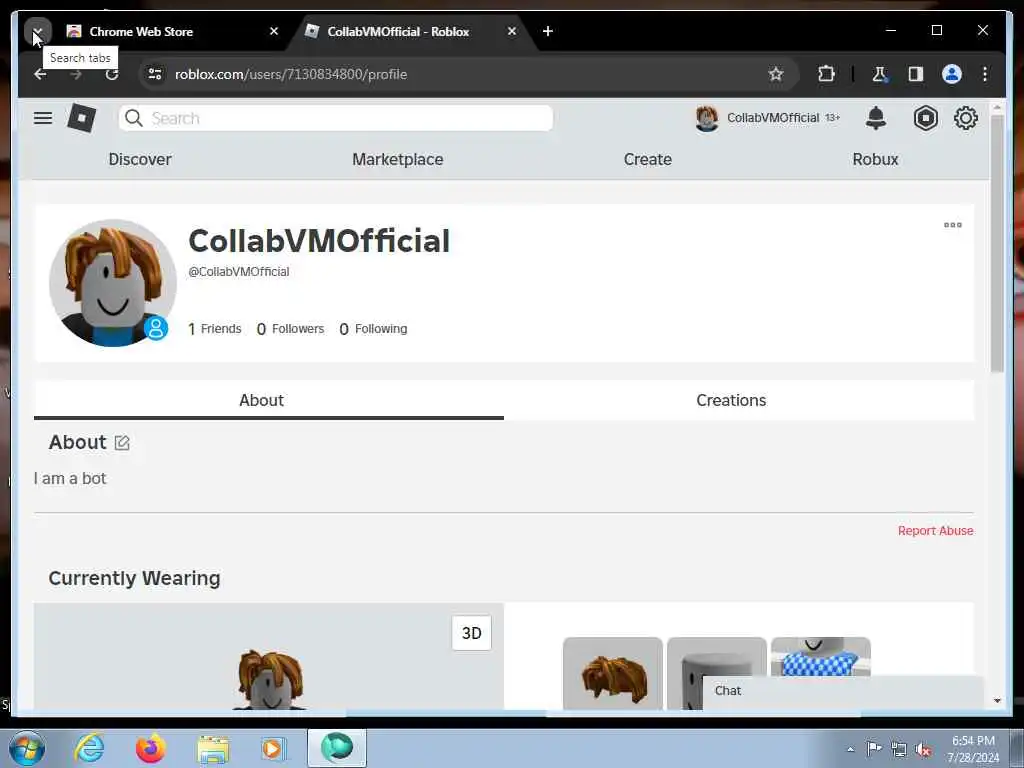1024x768 pixels.
Task: Navigate to the Create page
Action: pos(647,159)
